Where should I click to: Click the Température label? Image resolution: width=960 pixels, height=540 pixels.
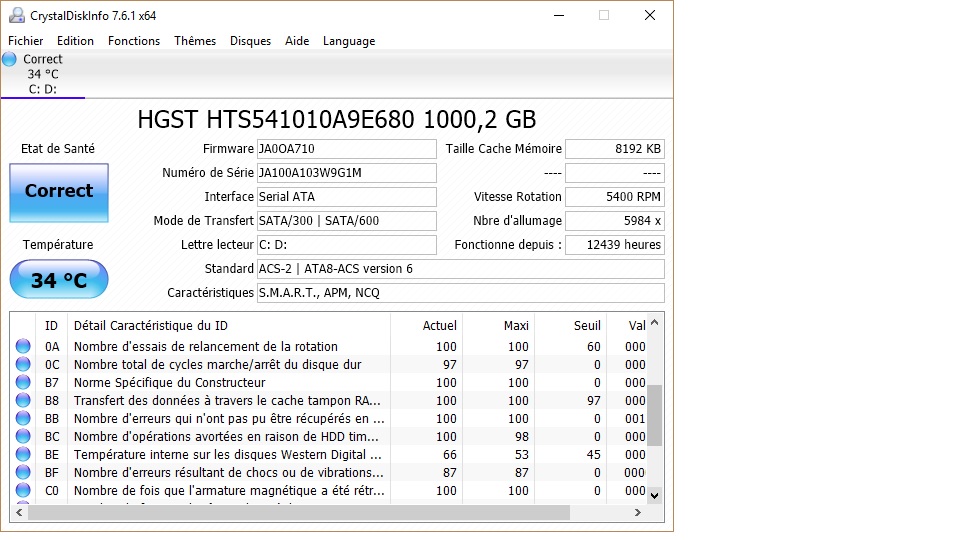point(58,245)
